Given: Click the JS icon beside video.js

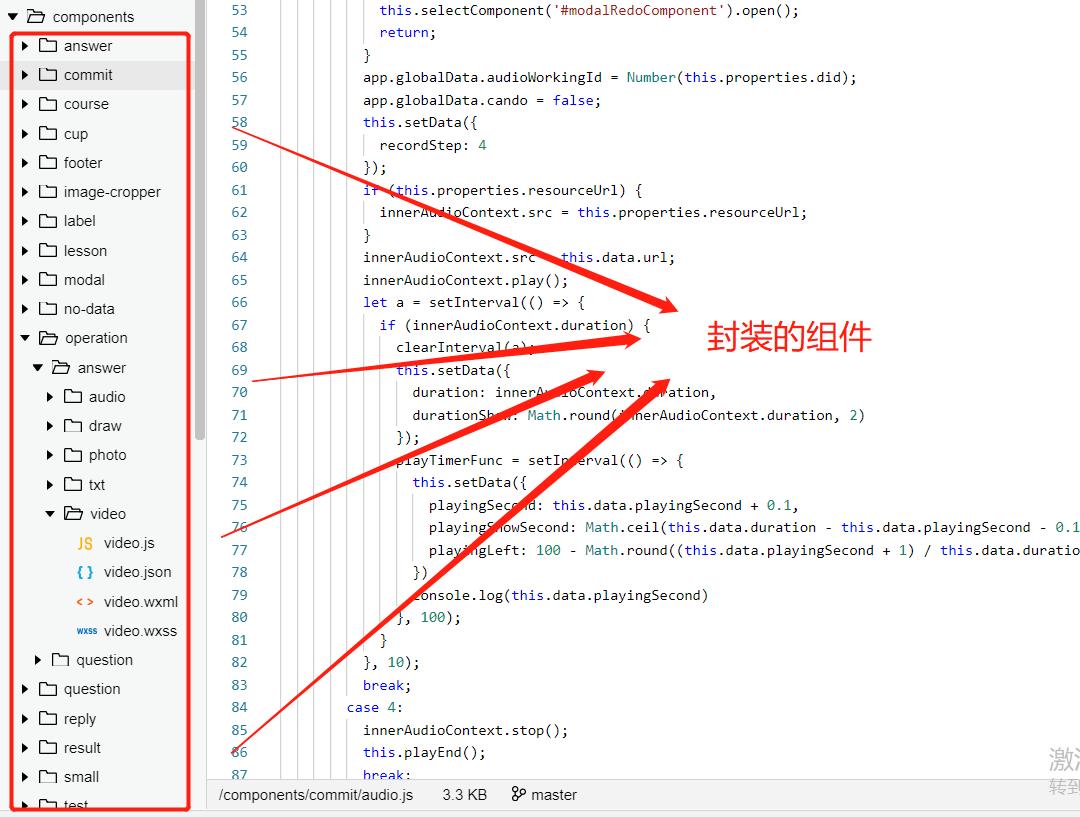Looking at the screenshot, I should [85, 543].
